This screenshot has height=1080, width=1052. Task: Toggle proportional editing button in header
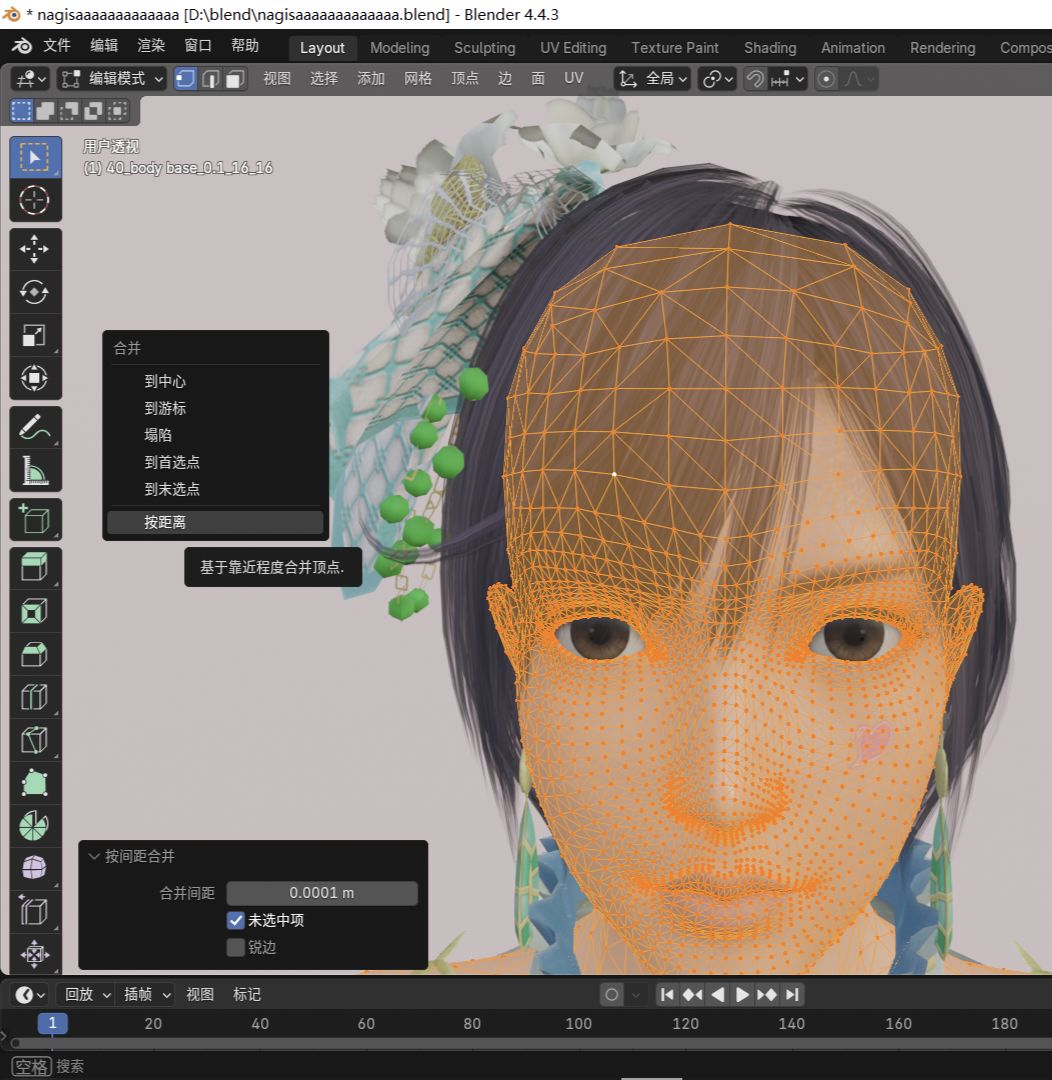point(826,79)
